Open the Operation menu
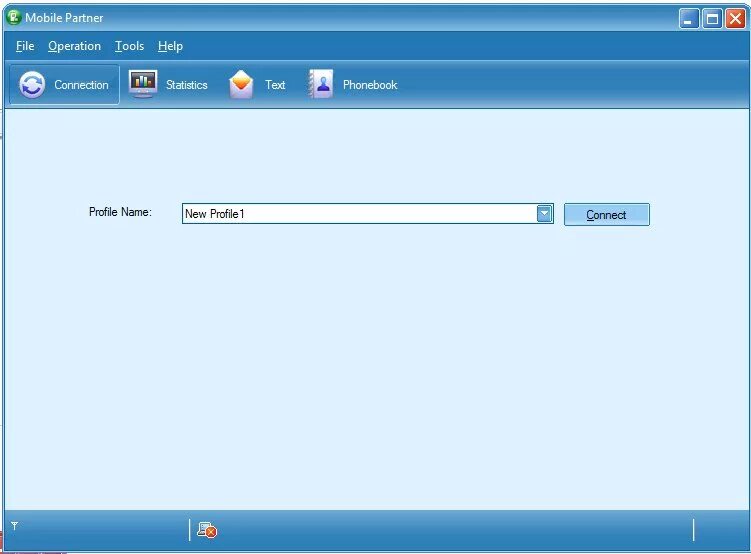Screen dimensions: 751x554 tap(74, 46)
